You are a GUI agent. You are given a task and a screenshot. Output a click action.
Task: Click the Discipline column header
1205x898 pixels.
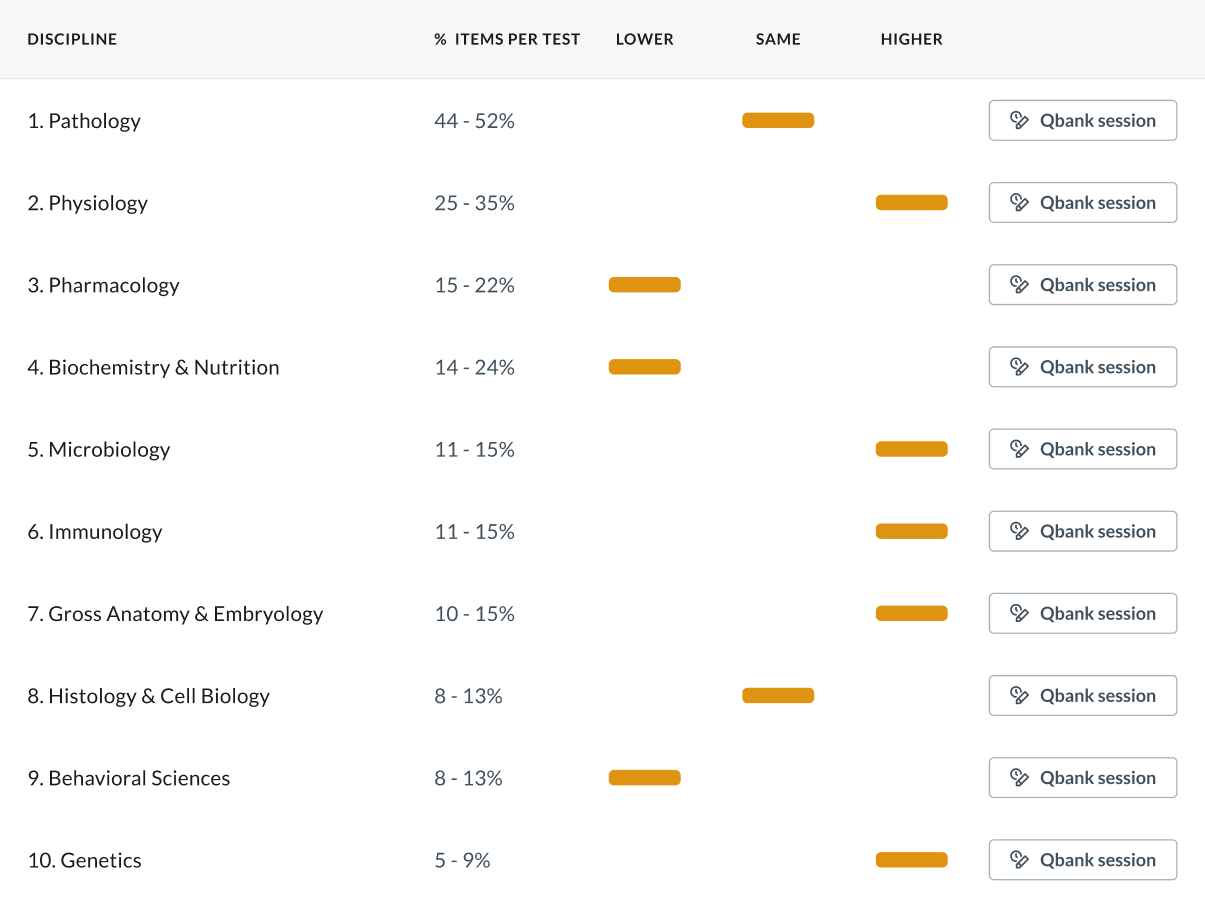pyautogui.click(x=72, y=40)
